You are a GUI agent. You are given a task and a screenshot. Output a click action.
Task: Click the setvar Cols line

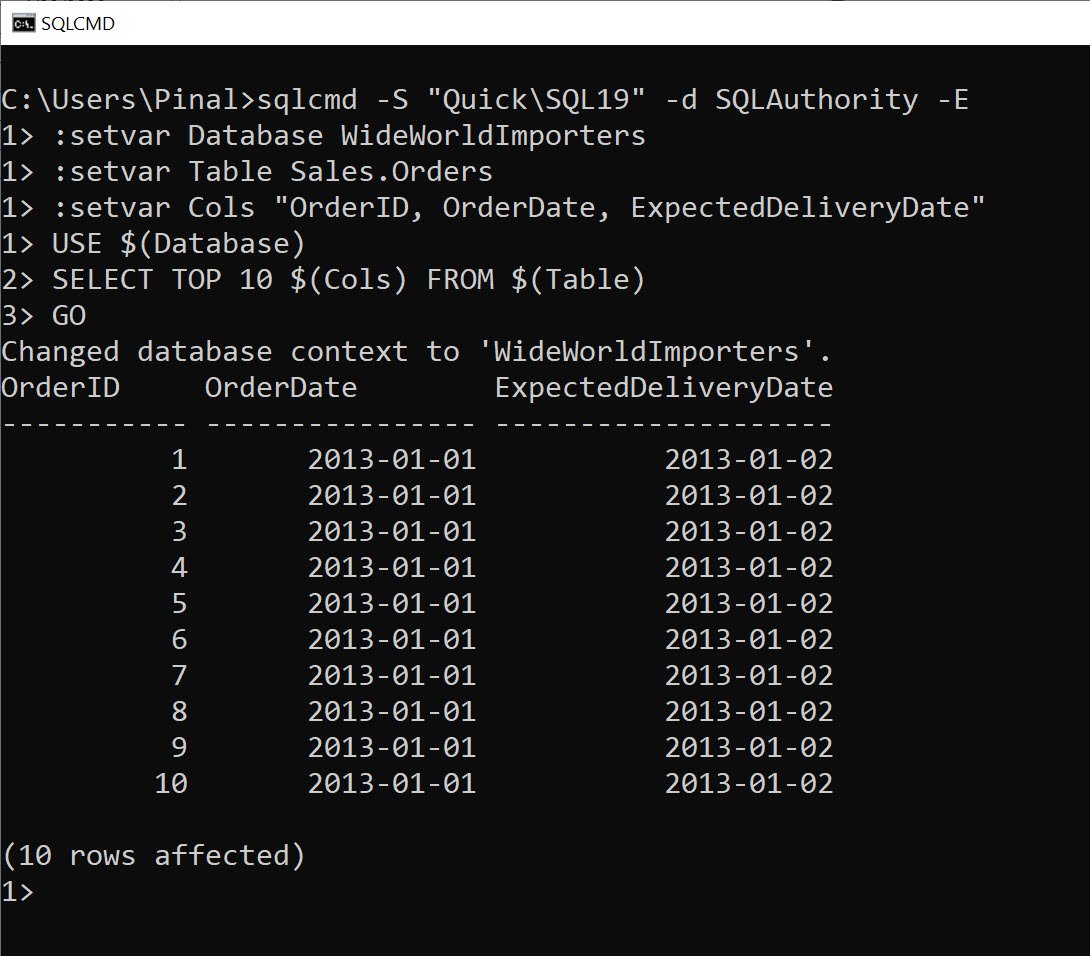(x=495, y=207)
